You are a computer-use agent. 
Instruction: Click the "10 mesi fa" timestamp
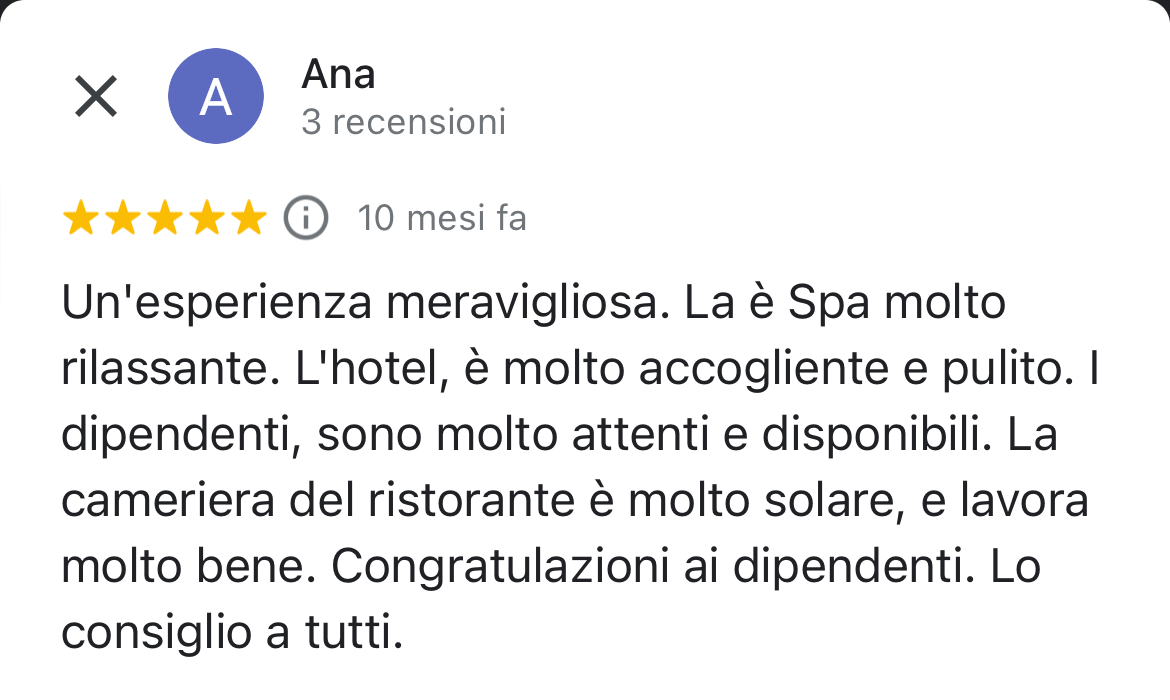[441, 218]
